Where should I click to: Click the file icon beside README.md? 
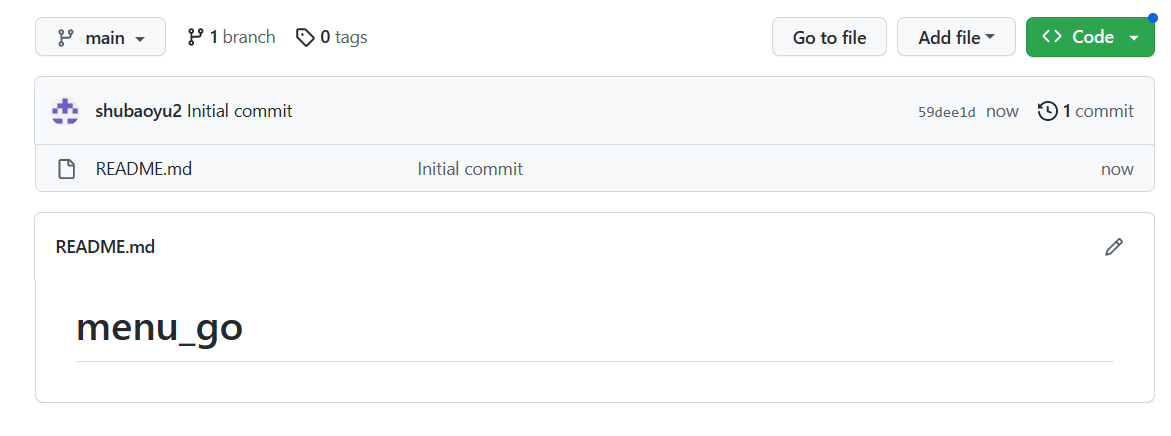pyautogui.click(x=66, y=169)
